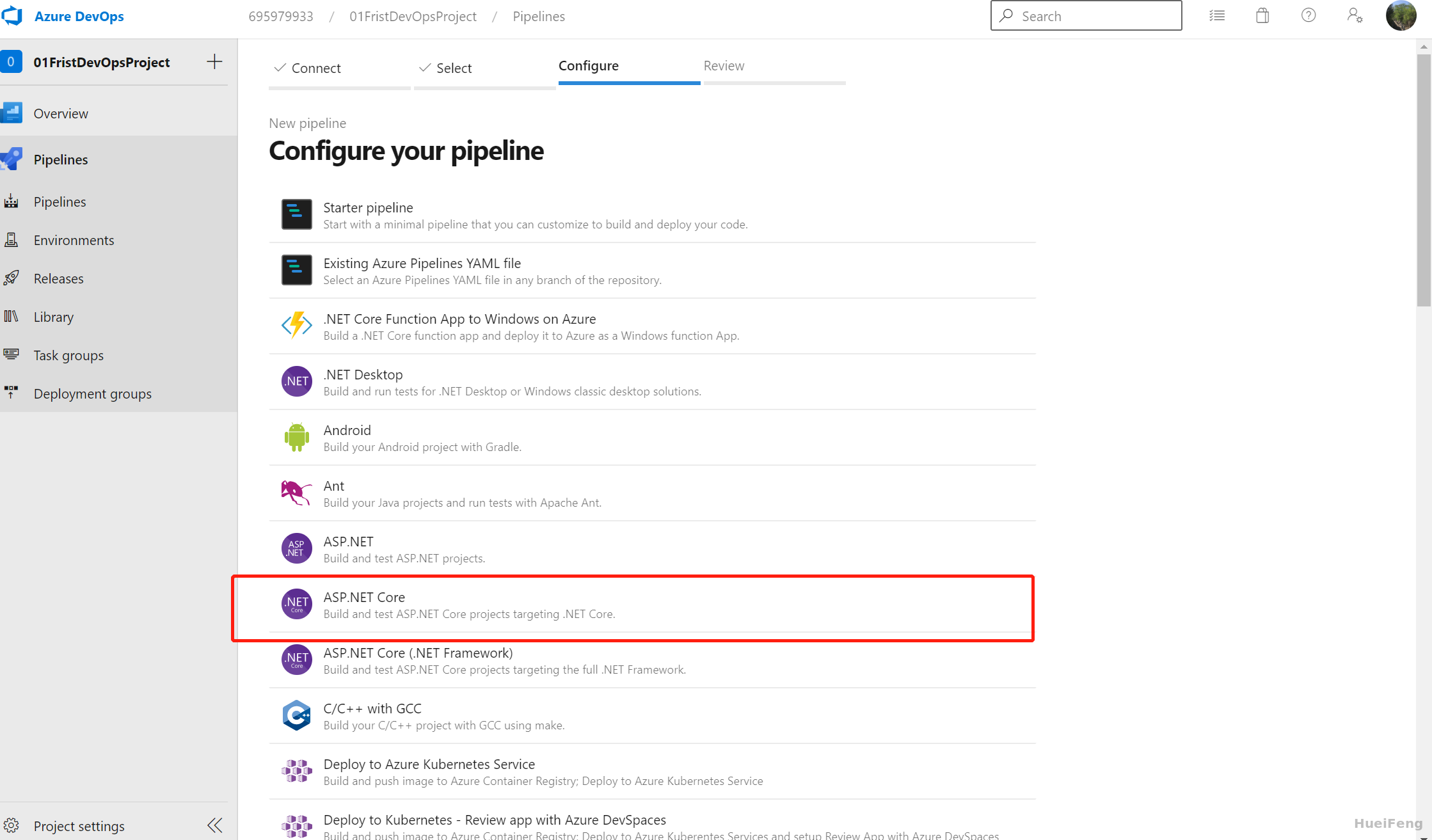Choose the Starter pipeline title

(368, 207)
